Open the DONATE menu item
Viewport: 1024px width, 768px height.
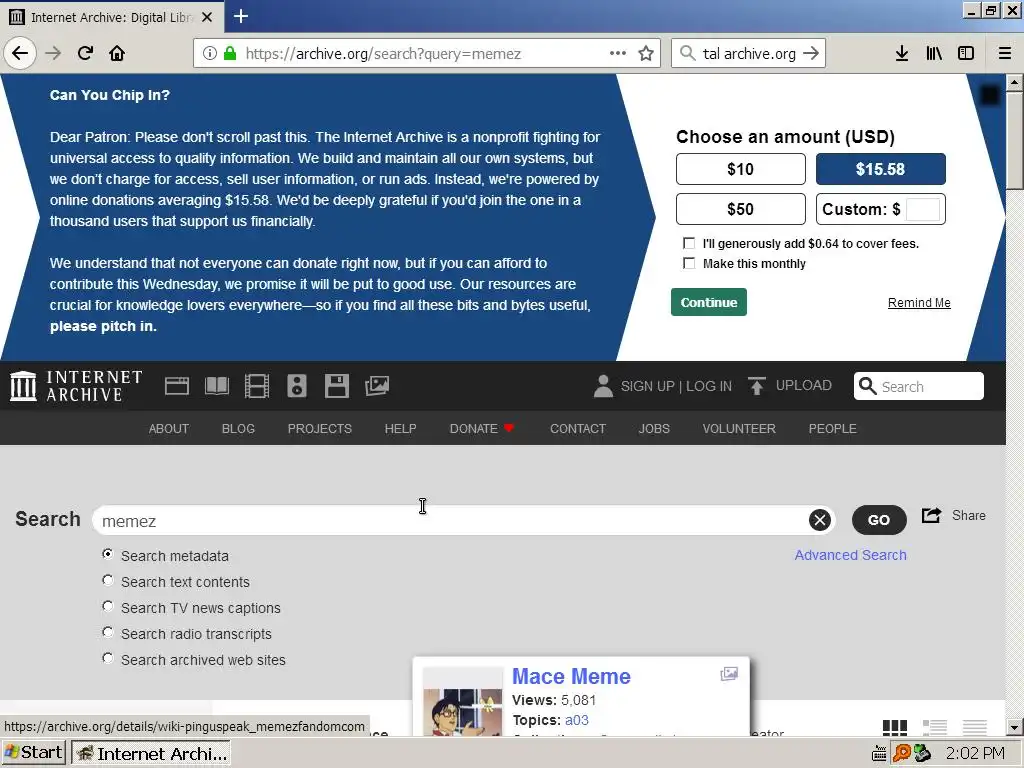(x=482, y=428)
